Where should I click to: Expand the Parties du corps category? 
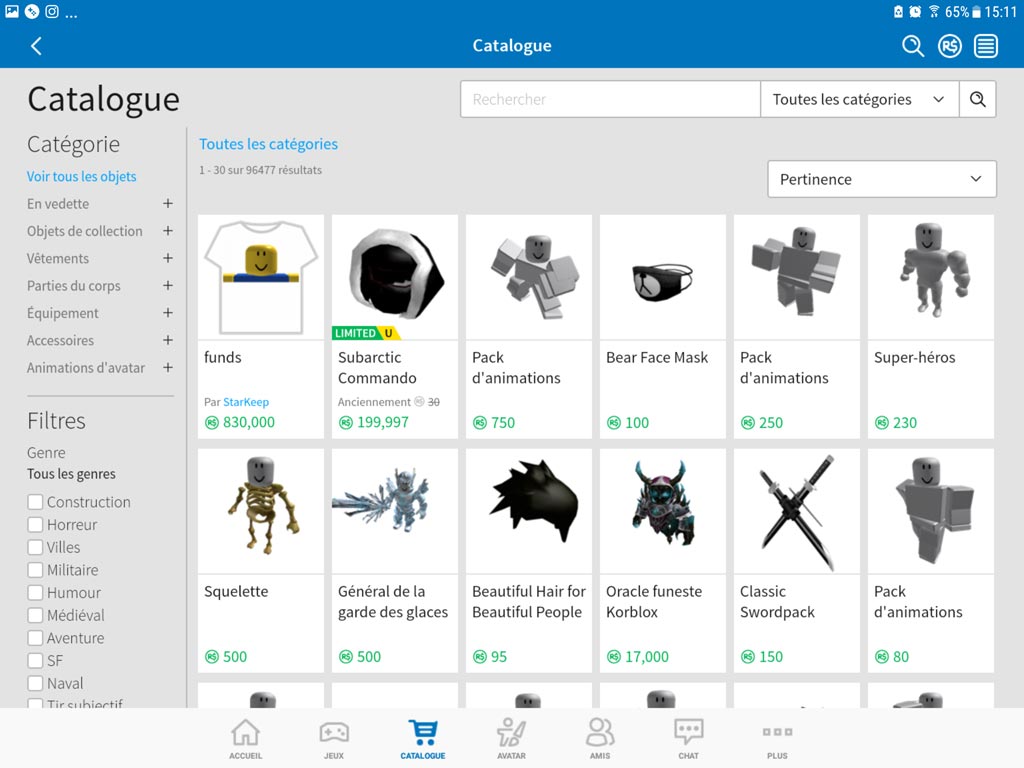click(168, 286)
